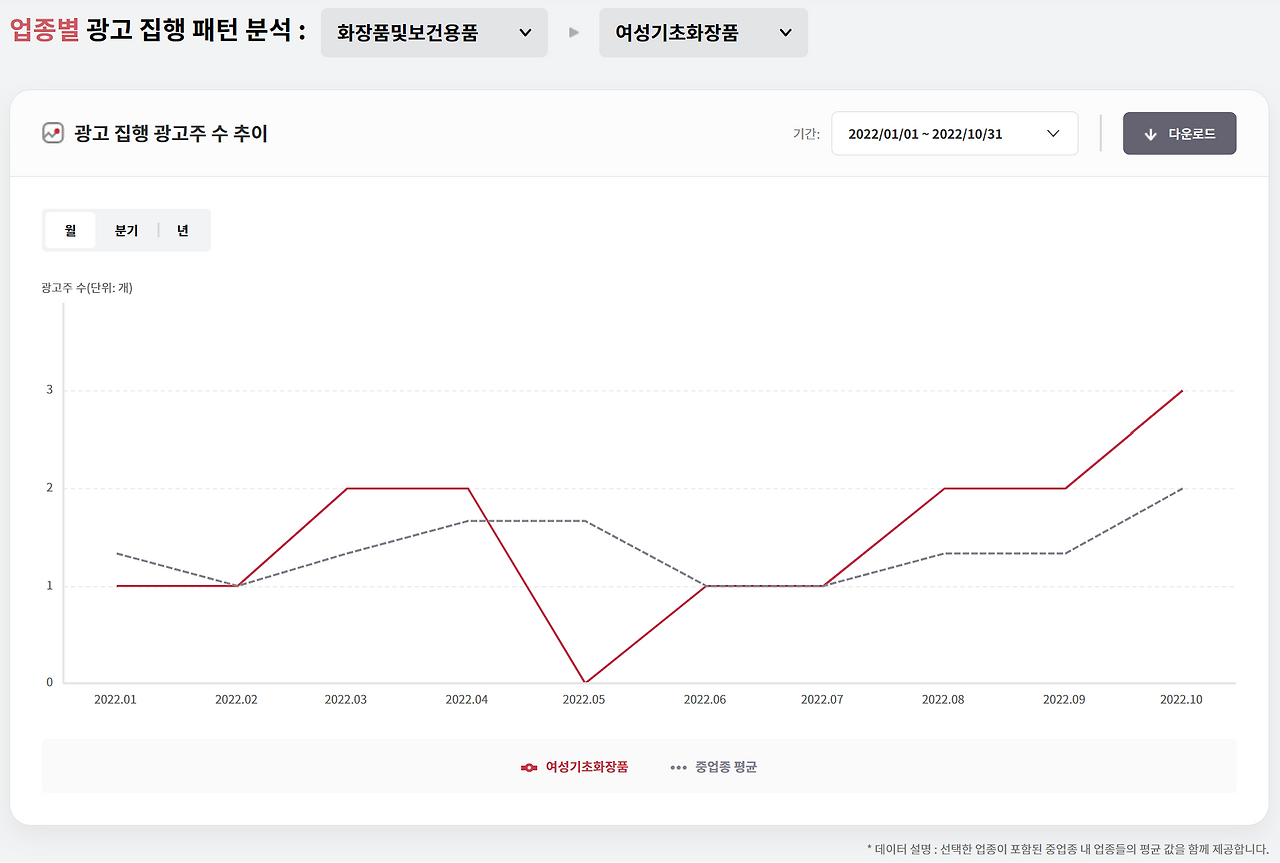Open the 화장품및보건용품 category dropdown
Viewport: 1280px width, 863px height.
click(x=434, y=32)
